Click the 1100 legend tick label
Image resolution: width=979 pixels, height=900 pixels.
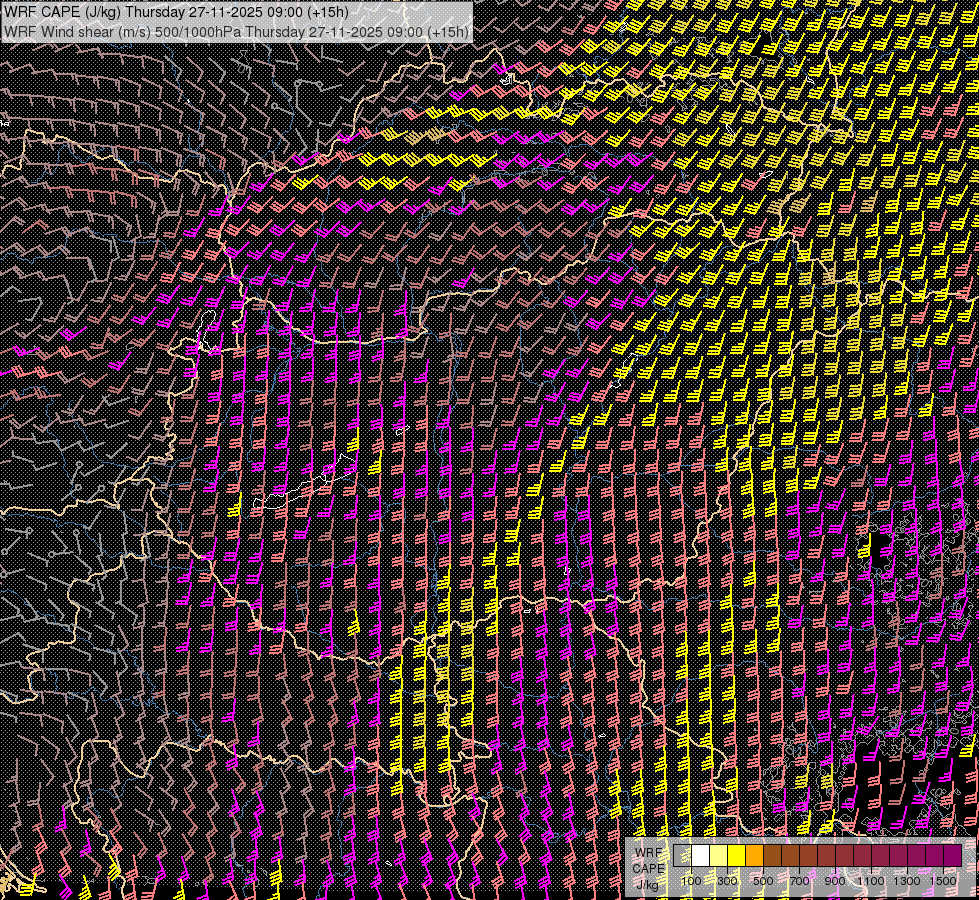pyautogui.click(x=870, y=881)
